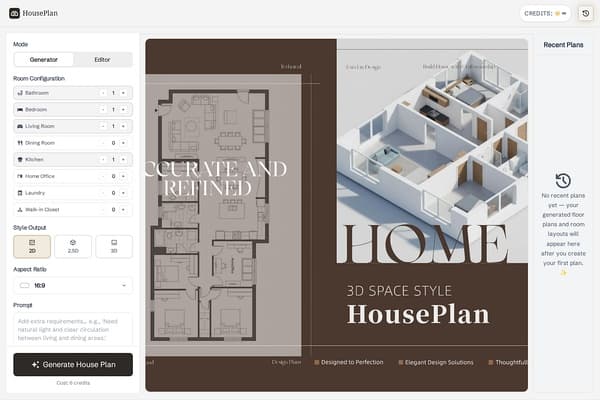Select the 3D style output
The image size is (600, 400).
(x=114, y=247)
